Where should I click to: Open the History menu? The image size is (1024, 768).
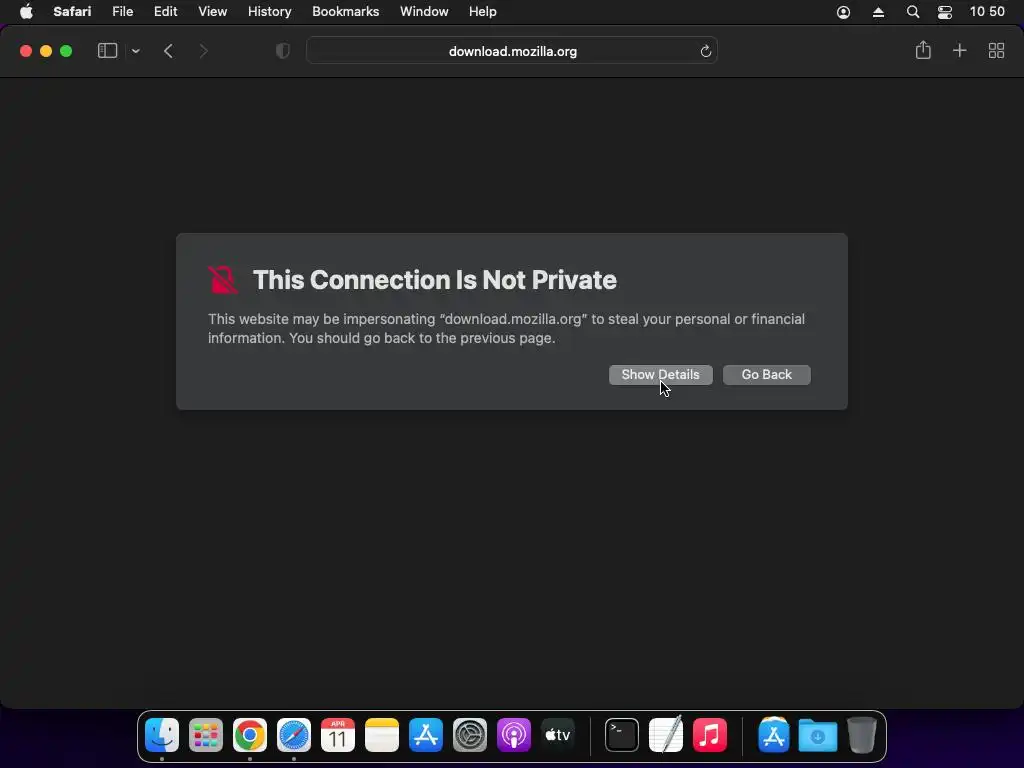click(x=269, y=12)
